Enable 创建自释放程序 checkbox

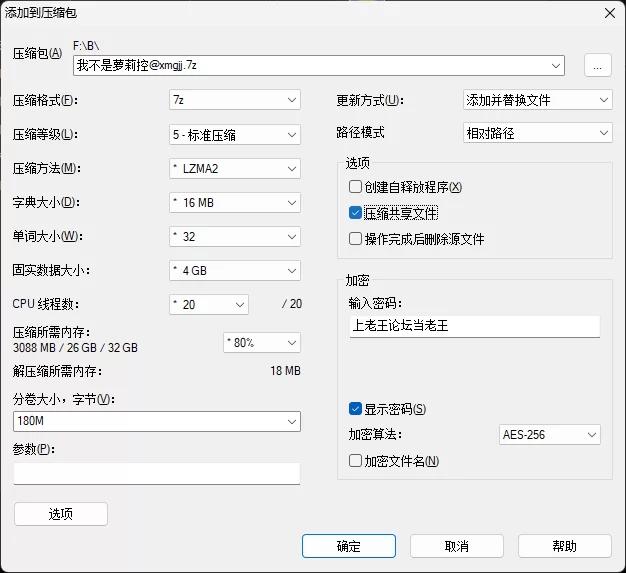[355, 186]
